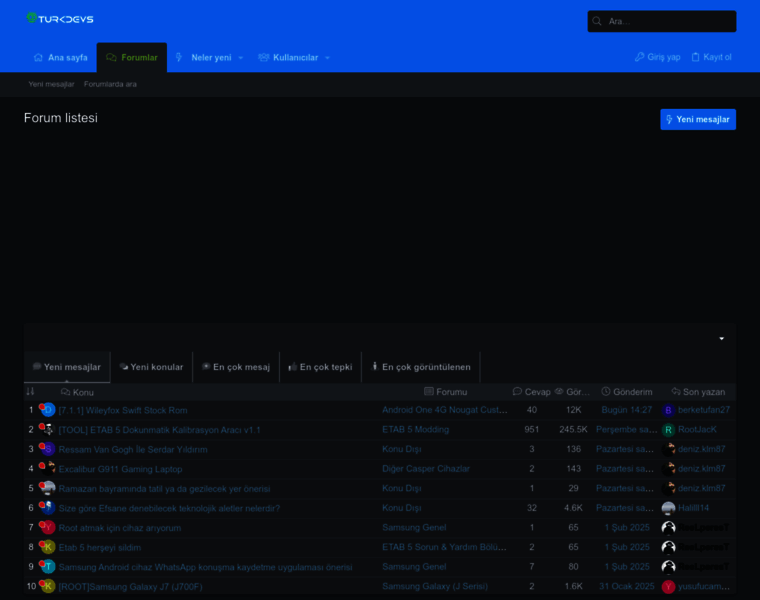Screen dimensions: 760x600
Task: Open ETAB 5 Modding forum link
Action: click(415, 429)
